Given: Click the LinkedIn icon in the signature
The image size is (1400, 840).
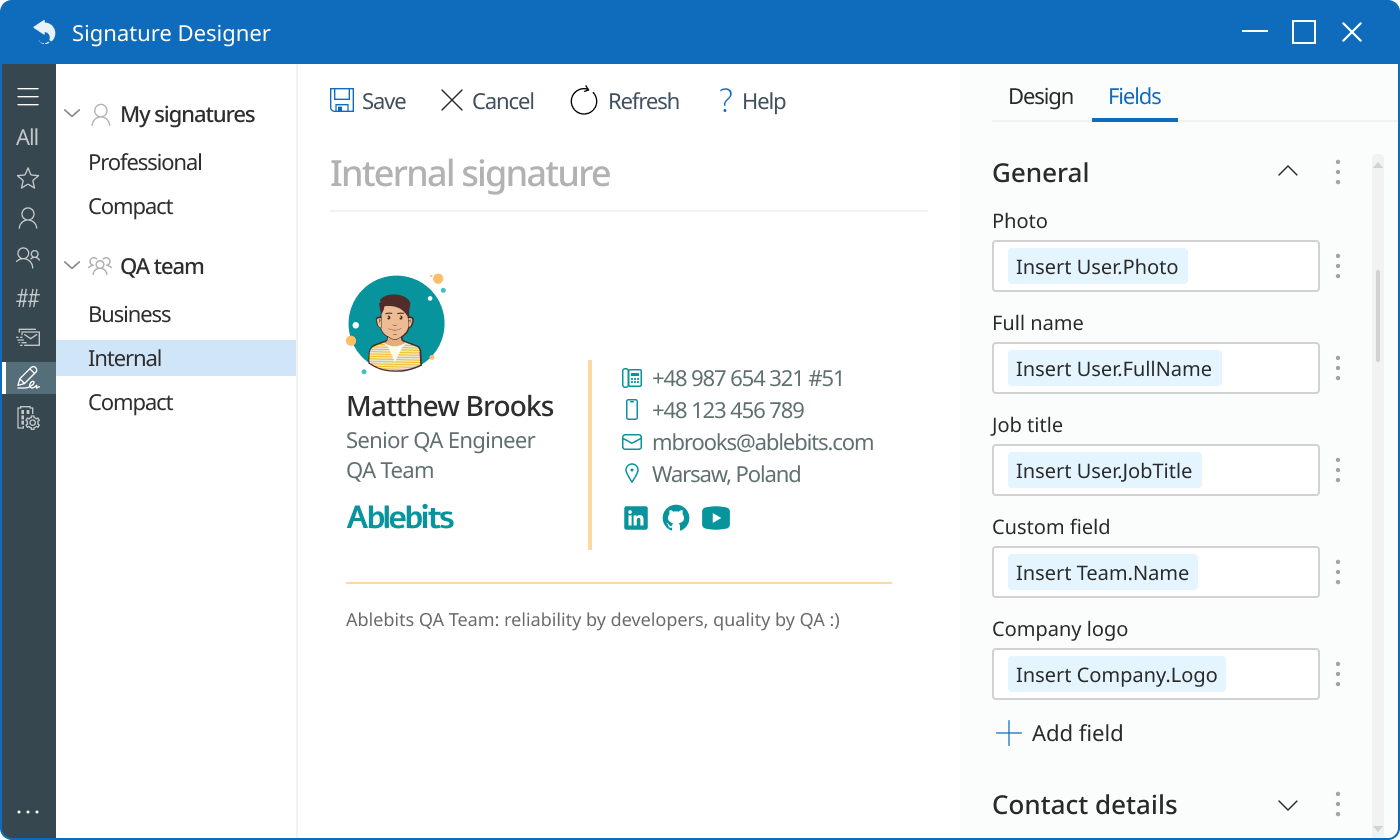Looking at the screenshot, I should click(x=635, y=518).
